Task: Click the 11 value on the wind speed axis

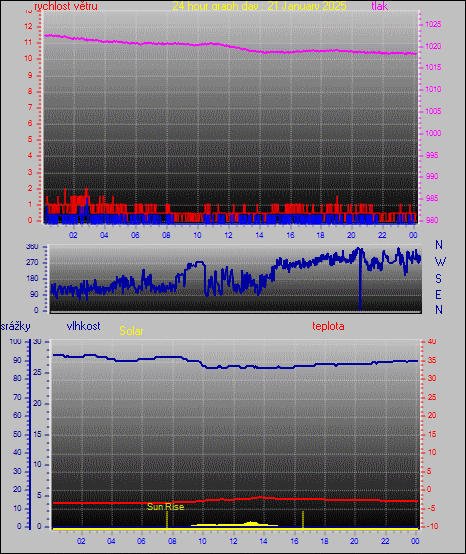Action: [x=28, y=42]
